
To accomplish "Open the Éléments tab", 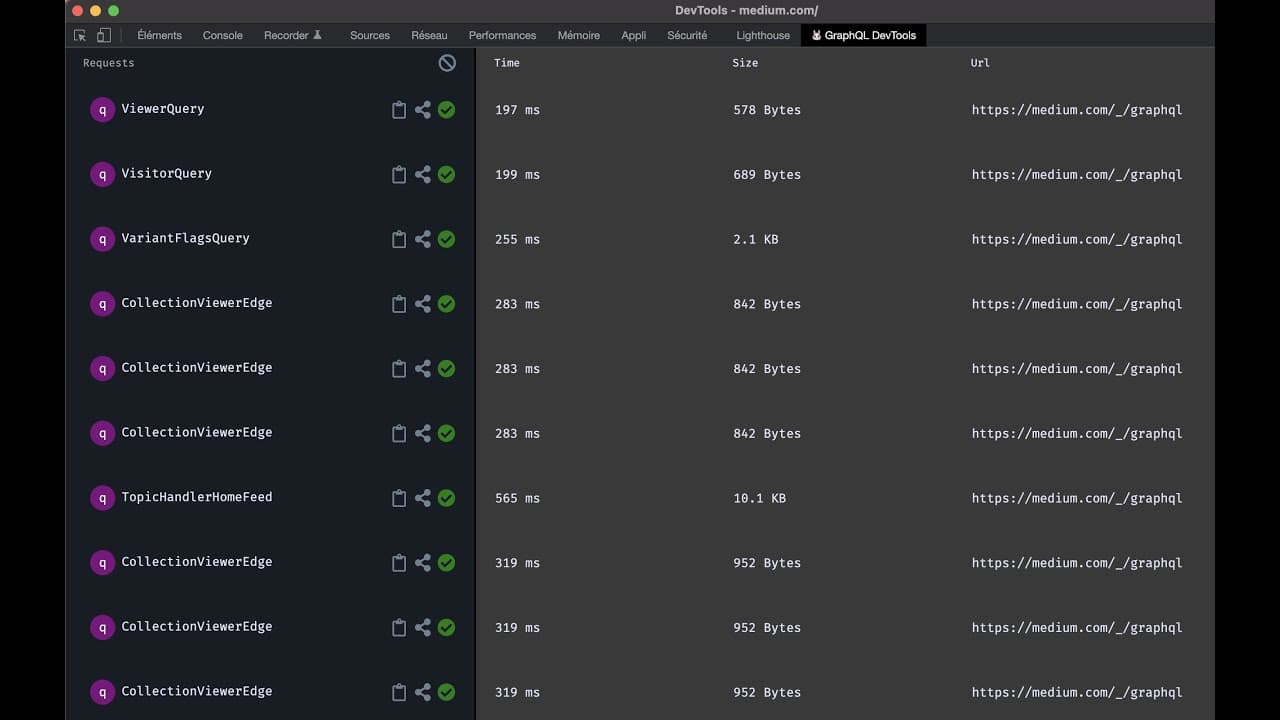I will tap(159, 35).
